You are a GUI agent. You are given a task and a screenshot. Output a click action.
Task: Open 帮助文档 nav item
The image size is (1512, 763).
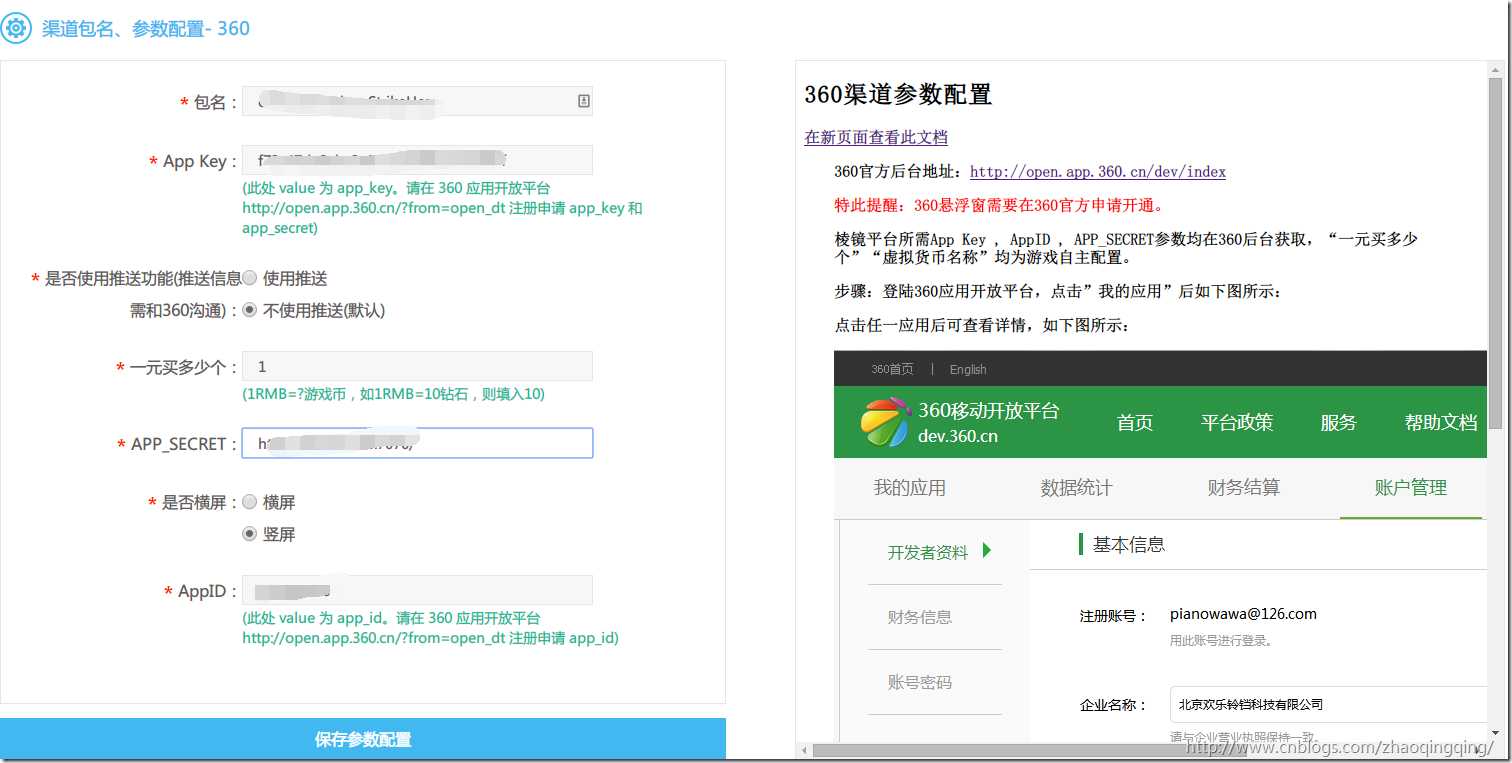1441,422
